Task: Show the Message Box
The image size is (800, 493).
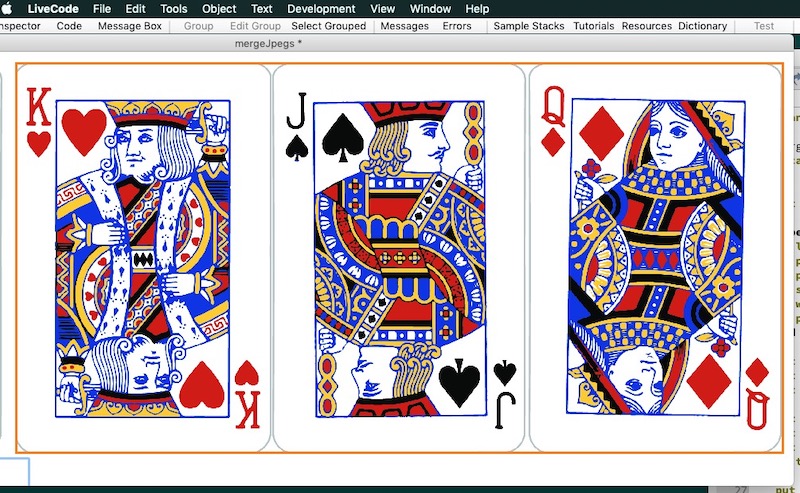Action: pos(130,26)
